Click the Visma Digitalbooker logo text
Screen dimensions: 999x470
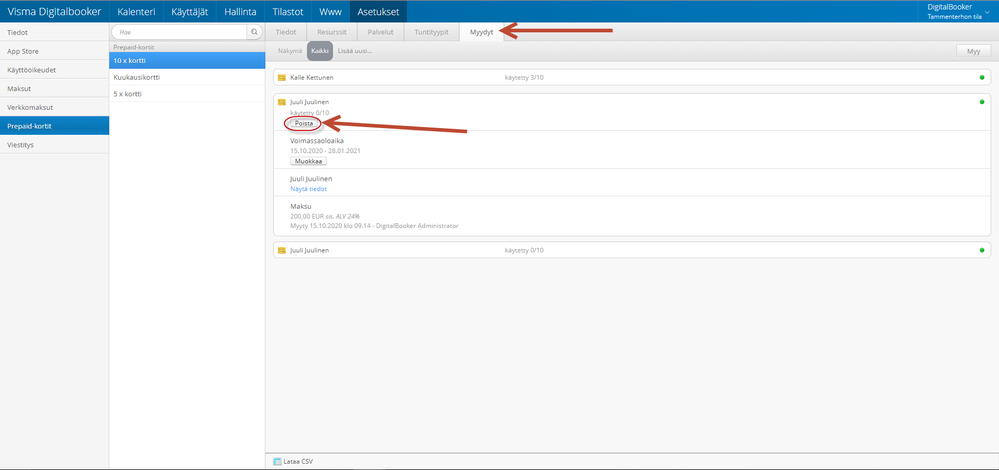tap(54, 11)
